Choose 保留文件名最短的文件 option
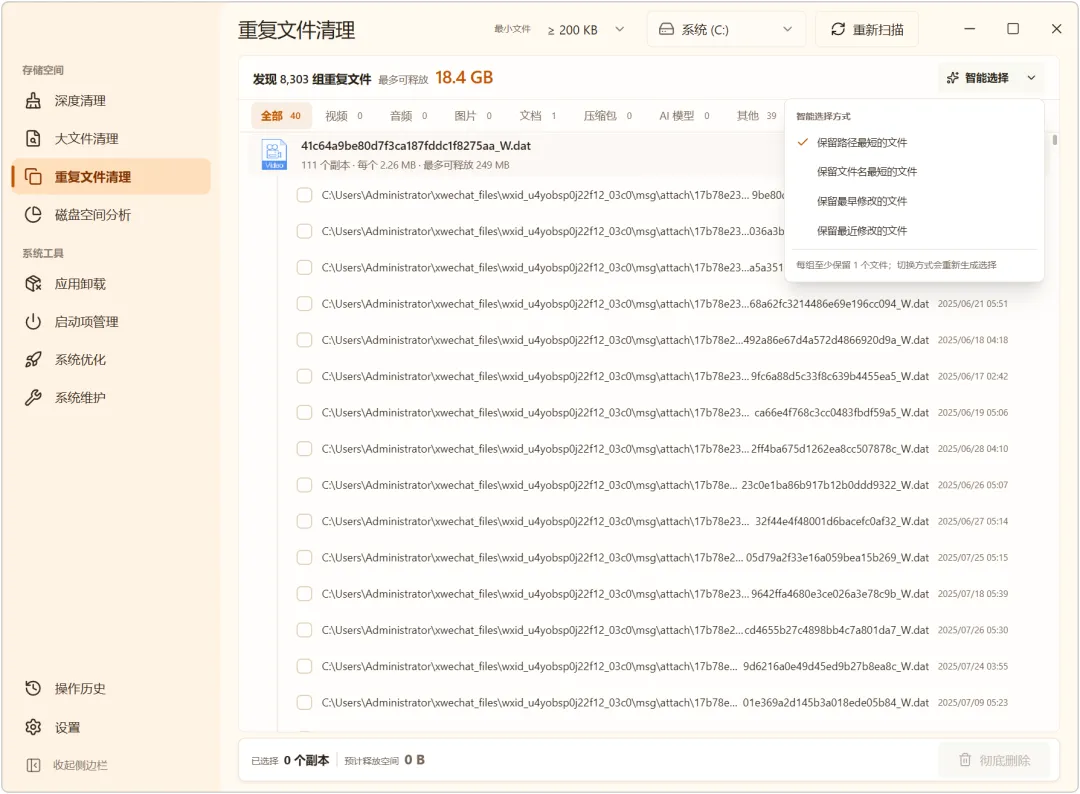The height and width of the screenshot is (794, 1080). [x=914, y=171]
